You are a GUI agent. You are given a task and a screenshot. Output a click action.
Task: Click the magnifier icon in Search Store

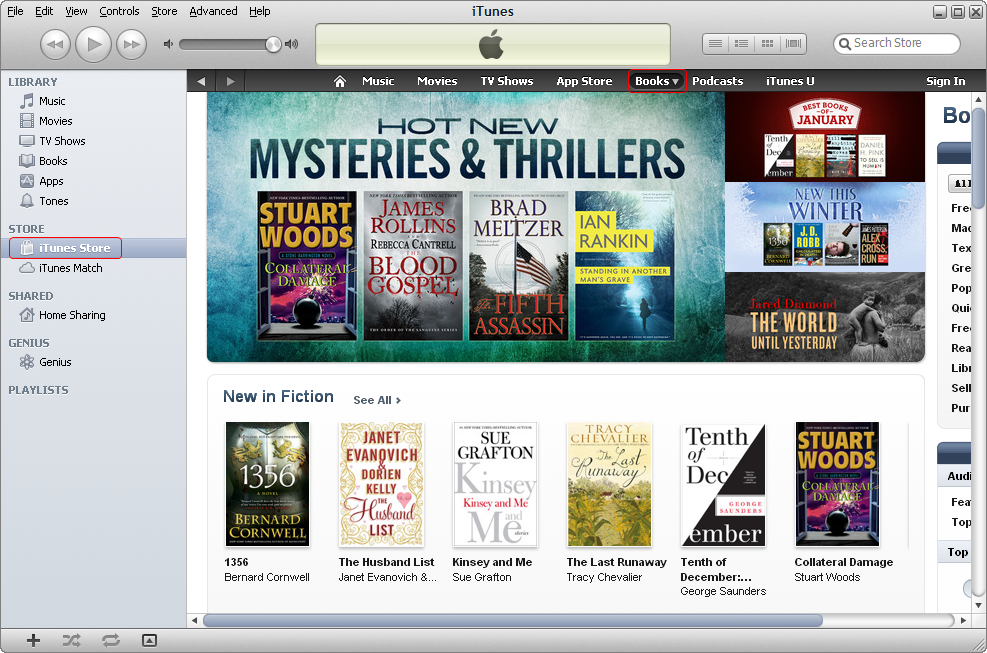(x=845, y=44)
